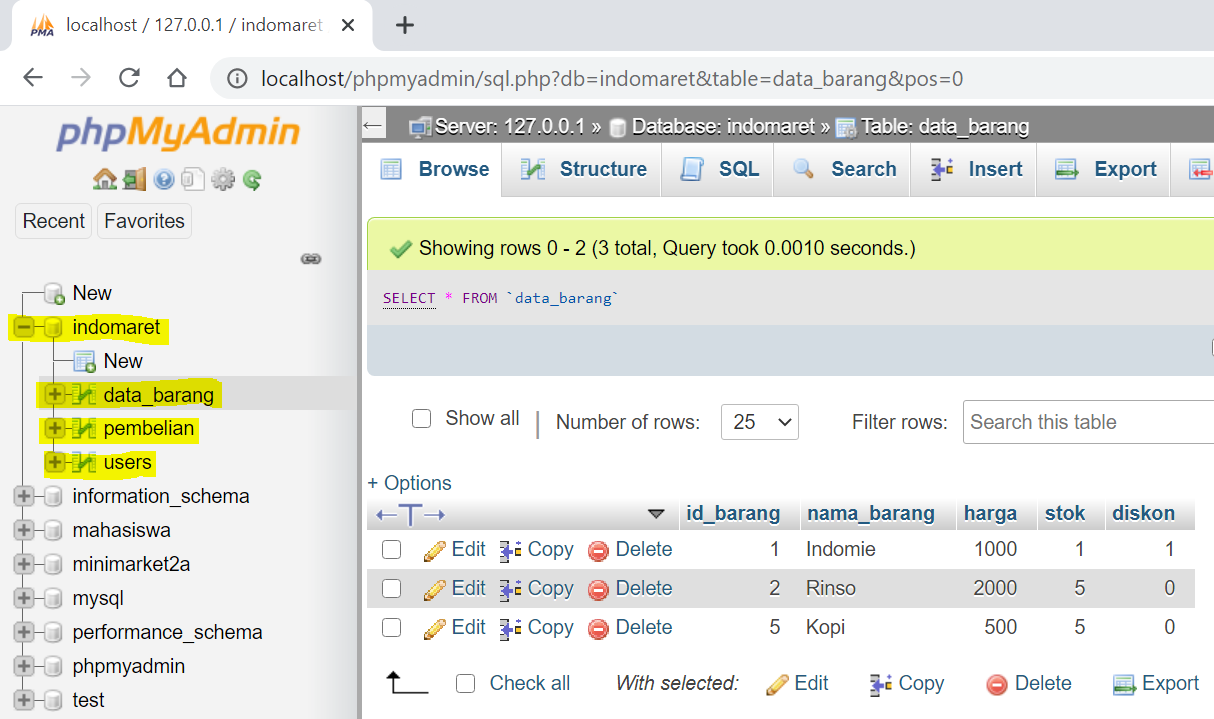This screenshot has width=1214, height=719.
Task: Click the Favorites button
Action: [145, 221]
